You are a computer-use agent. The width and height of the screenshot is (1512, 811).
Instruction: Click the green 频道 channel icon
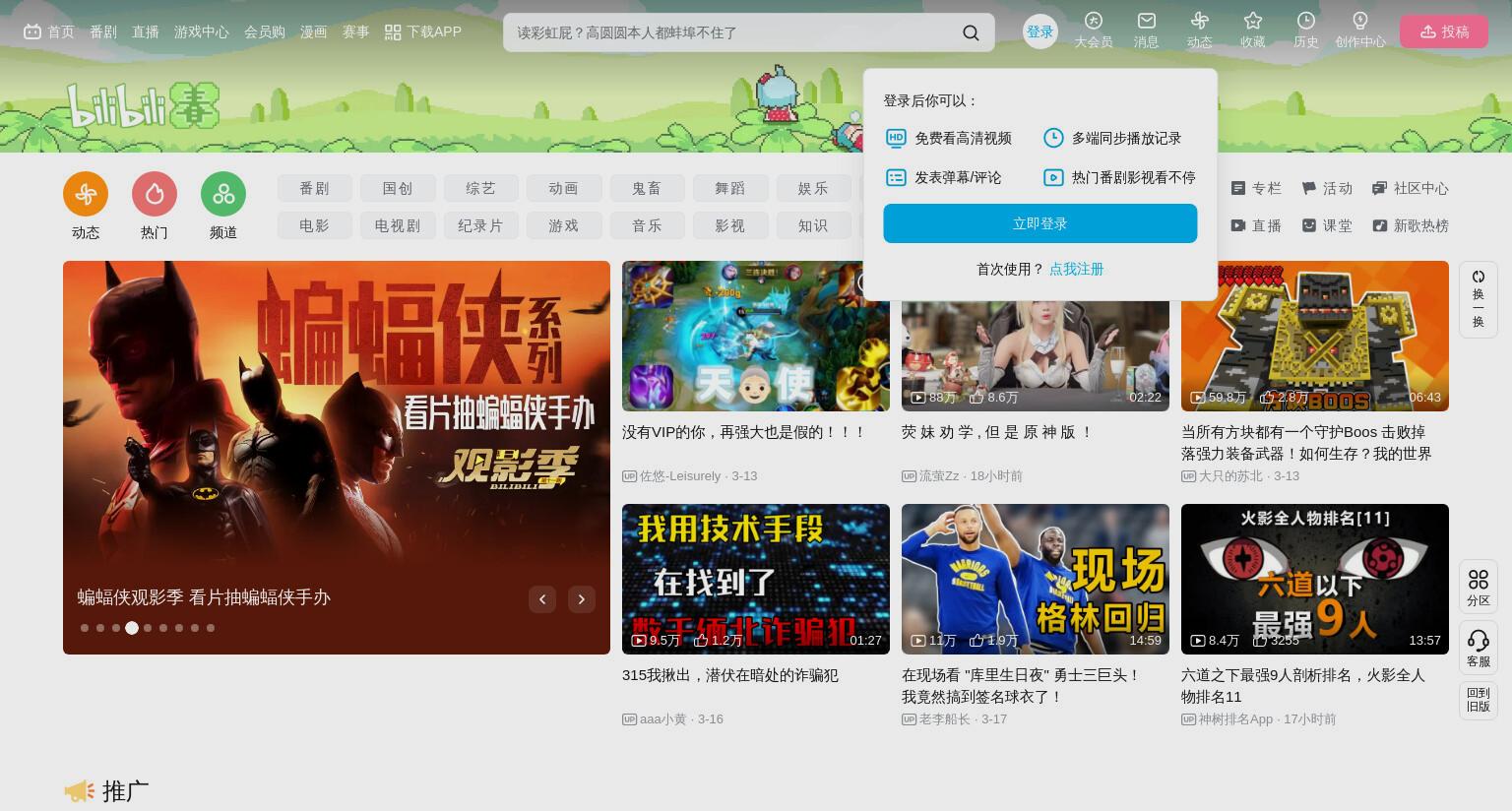[223, 194]
